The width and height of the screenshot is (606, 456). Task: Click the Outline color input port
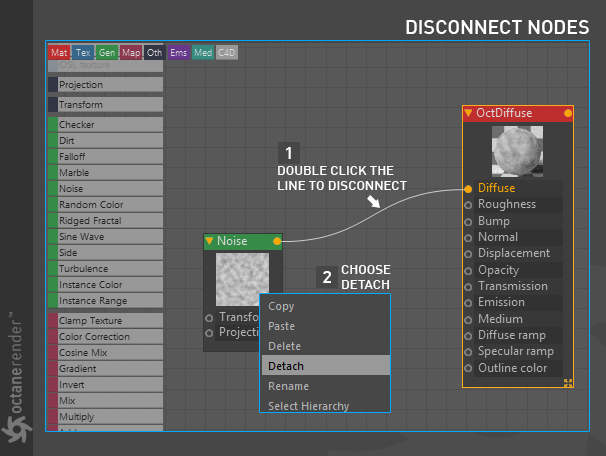[x=468, y=368]
